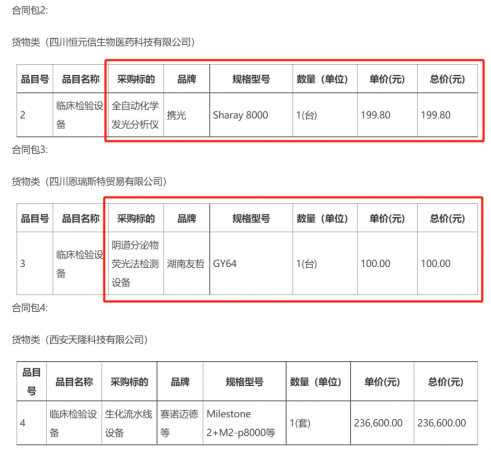Click 规格型号 header in first table

pos(251,79)
